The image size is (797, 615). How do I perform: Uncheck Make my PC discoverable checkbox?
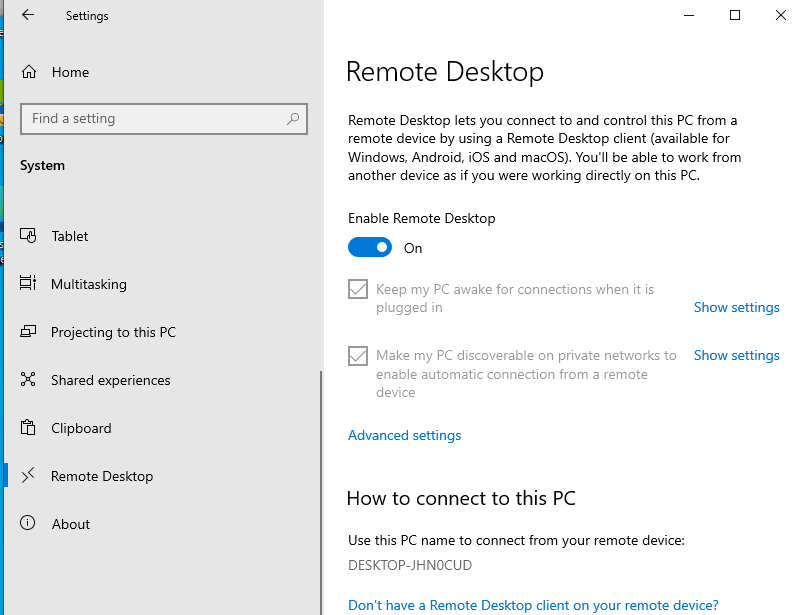pos(358,356)
